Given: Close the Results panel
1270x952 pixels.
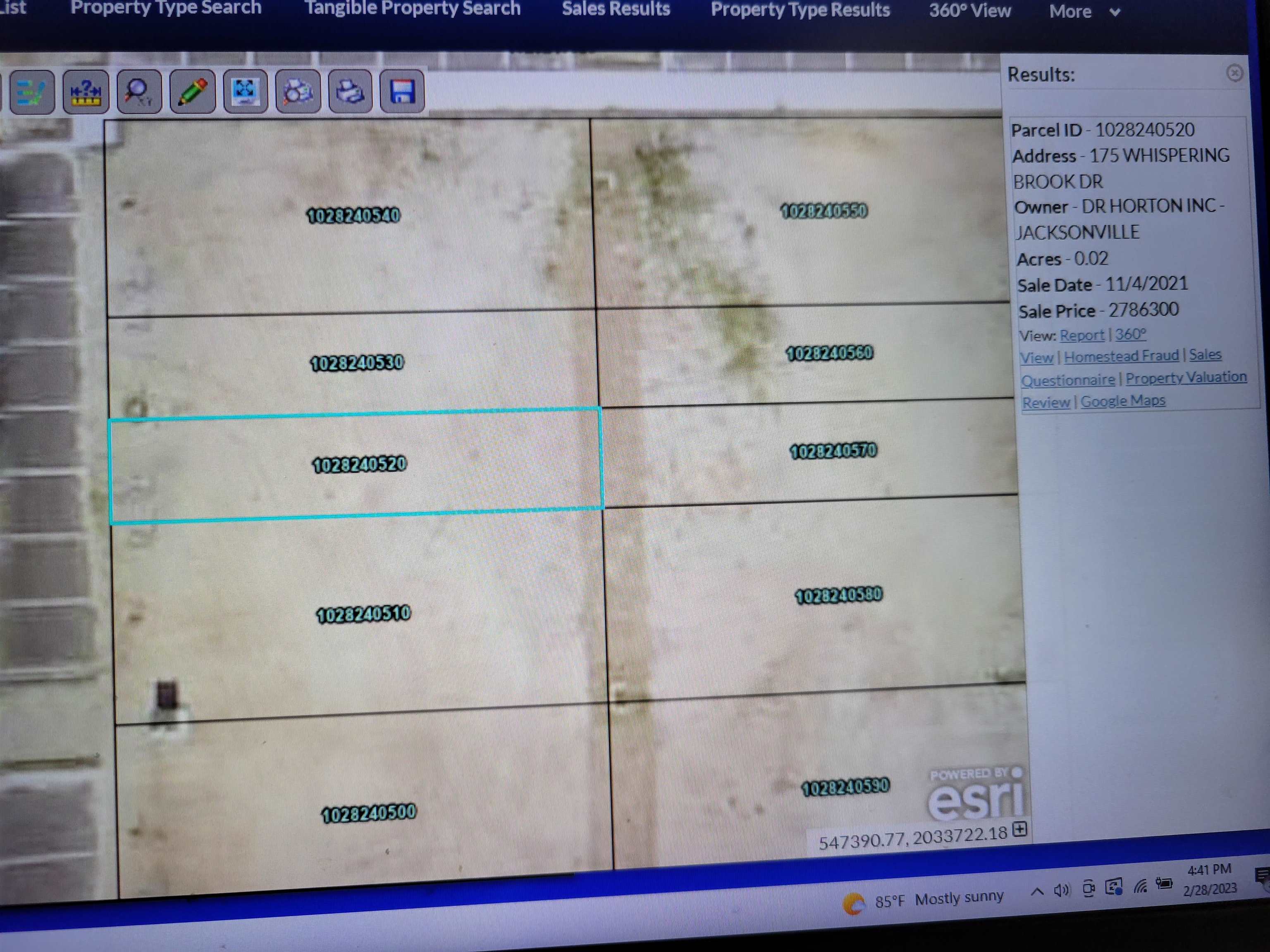Looking at the screenshot, I should (x=1234, y=73).
